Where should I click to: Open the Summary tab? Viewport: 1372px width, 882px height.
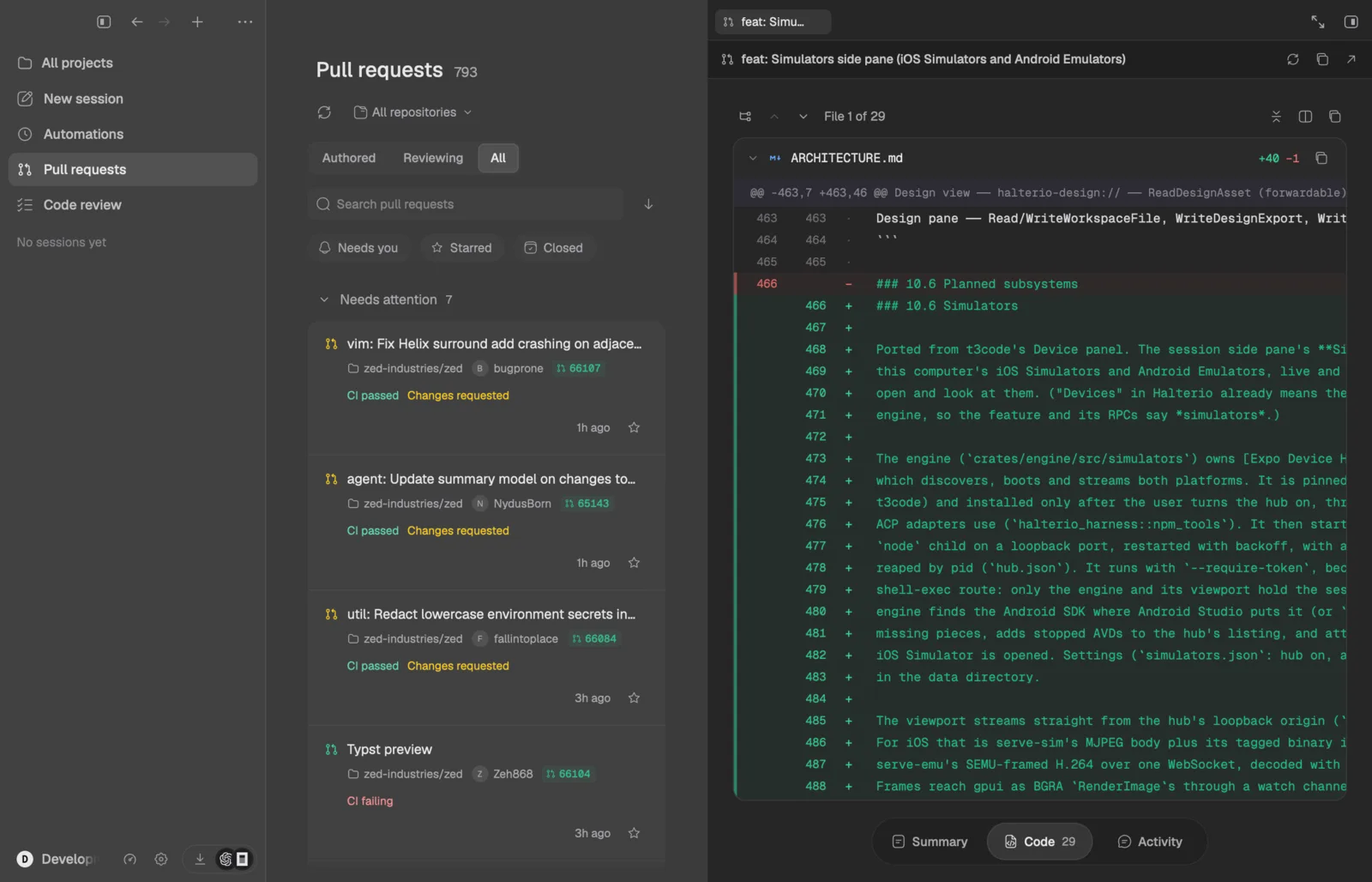(930, 842)
